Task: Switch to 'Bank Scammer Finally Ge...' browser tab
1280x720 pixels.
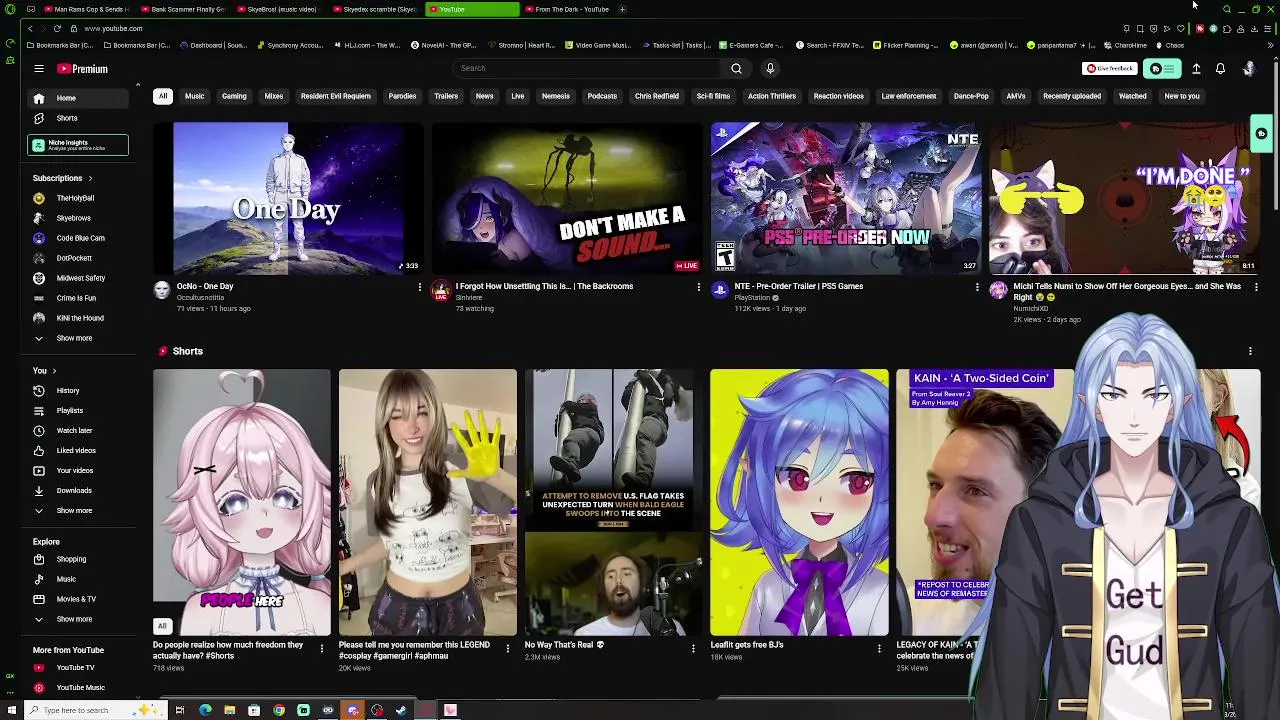Action: coord(185,9)
